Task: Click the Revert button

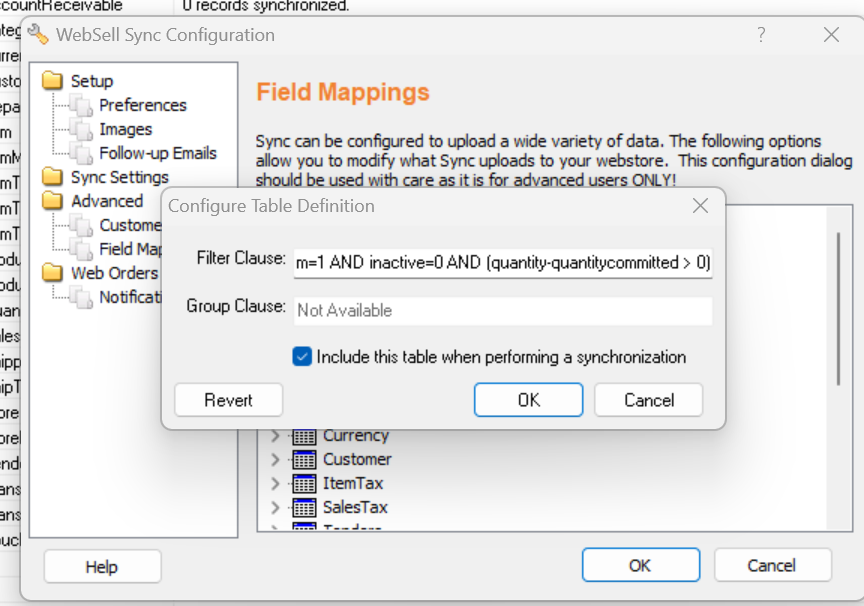Action: [229, 400]
